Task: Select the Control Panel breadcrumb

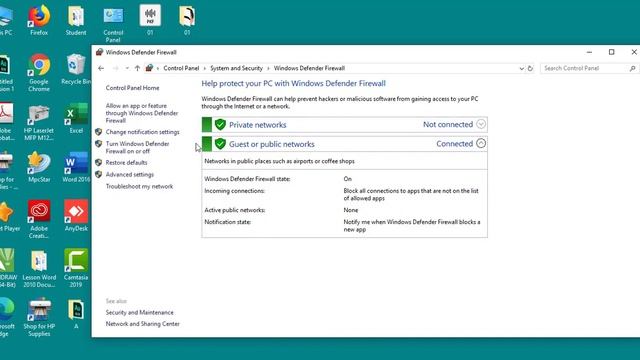Action: click(x=181, y=68)
